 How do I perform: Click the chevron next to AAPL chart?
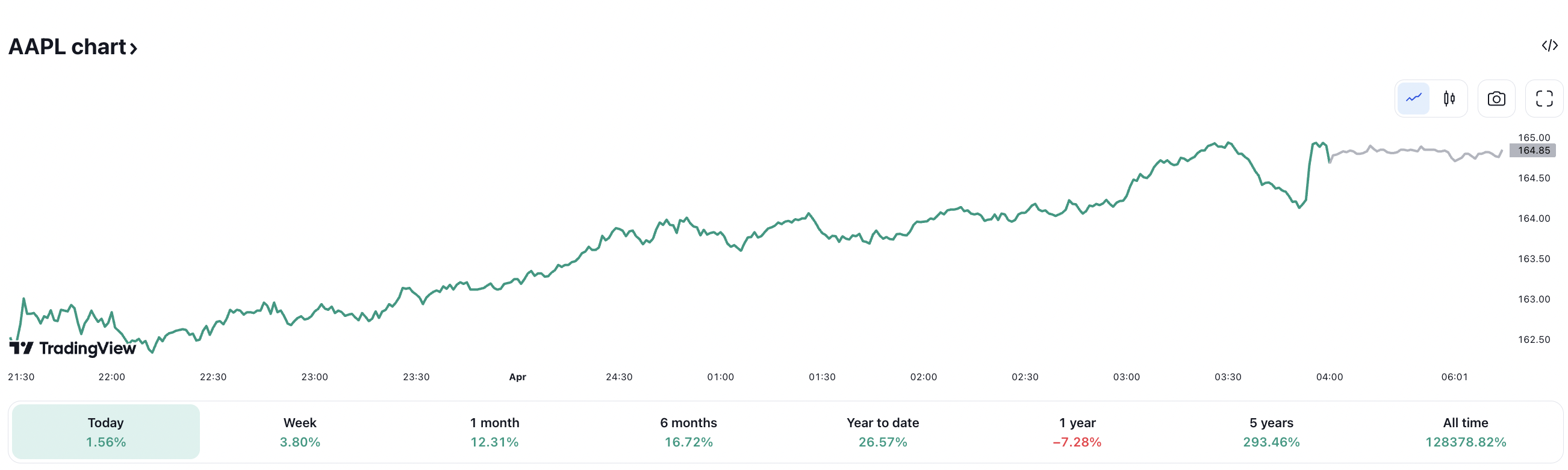133,48
